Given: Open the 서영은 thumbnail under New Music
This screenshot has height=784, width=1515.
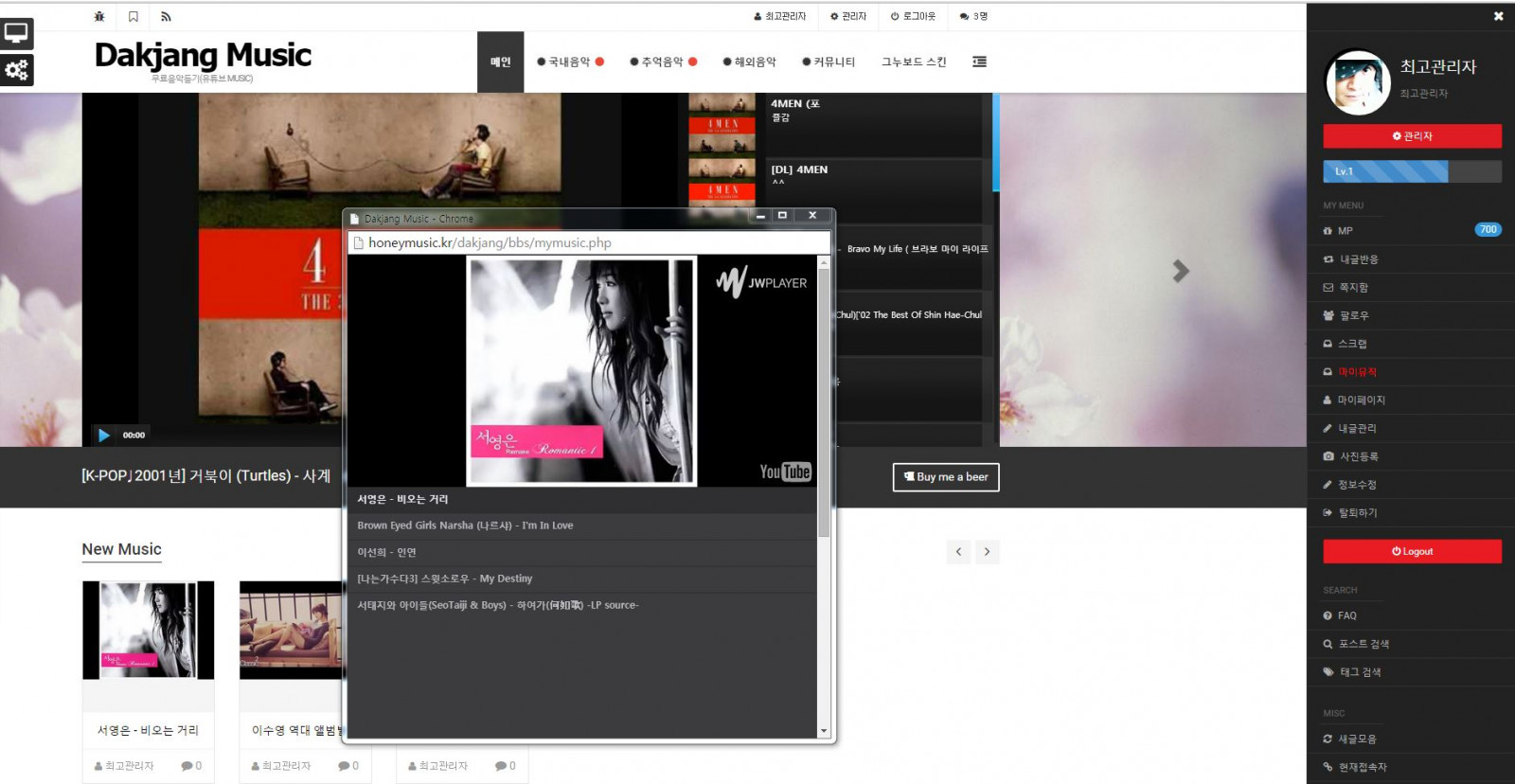Looking at the screenshot, I should click(148, 630).
